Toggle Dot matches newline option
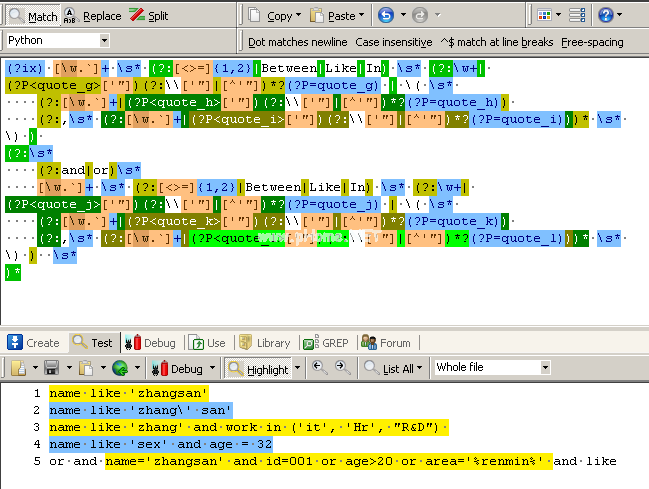 (297, 42)
